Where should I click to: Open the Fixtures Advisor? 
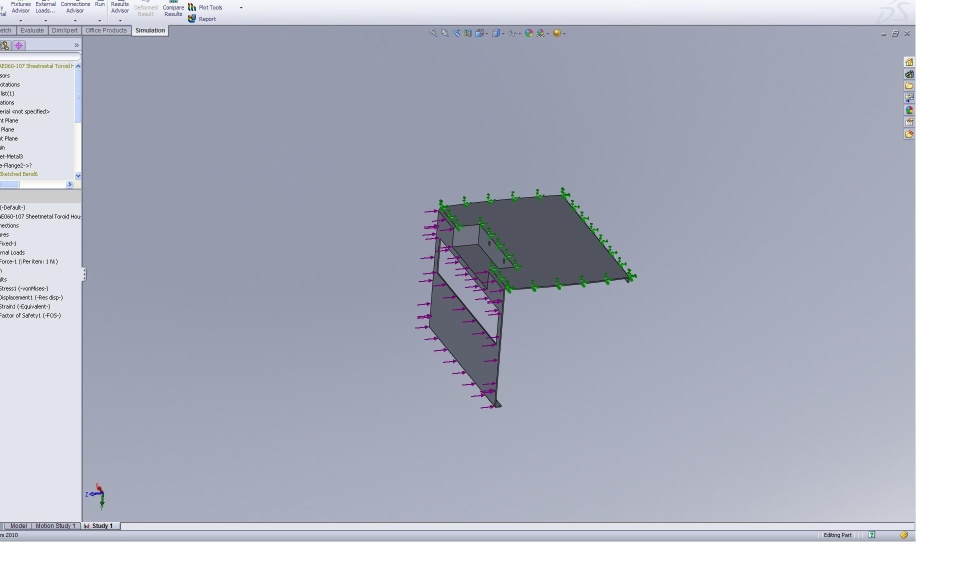click(20, 7)
